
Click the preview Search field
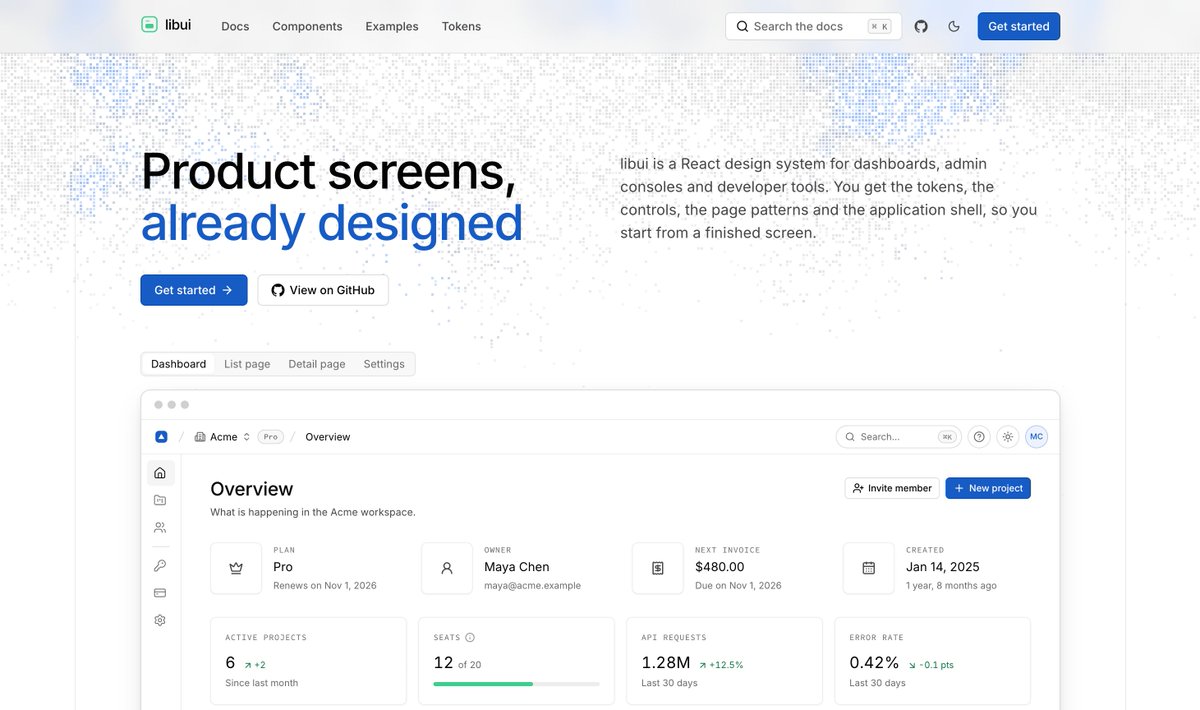point(899,437)
